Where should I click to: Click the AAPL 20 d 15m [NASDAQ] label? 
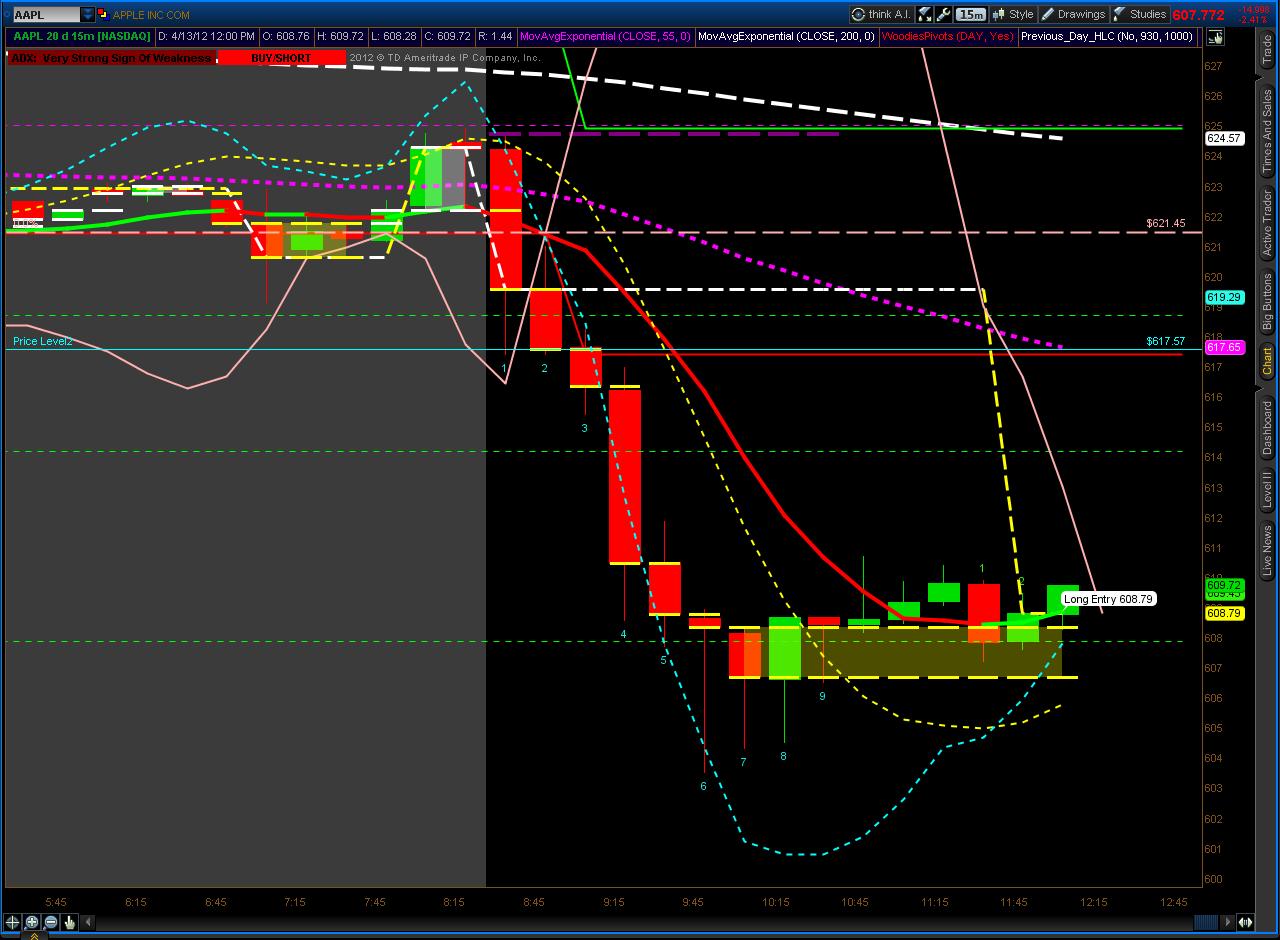click(x=82, y=37)
